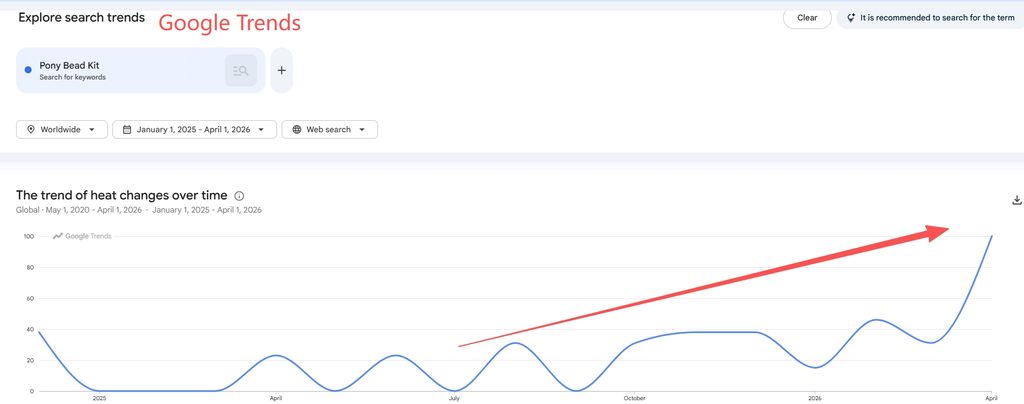Open the January 1, 2025 - April 1, 2026 date dropdown
The image size is (1024, 404).
[195, 129]
